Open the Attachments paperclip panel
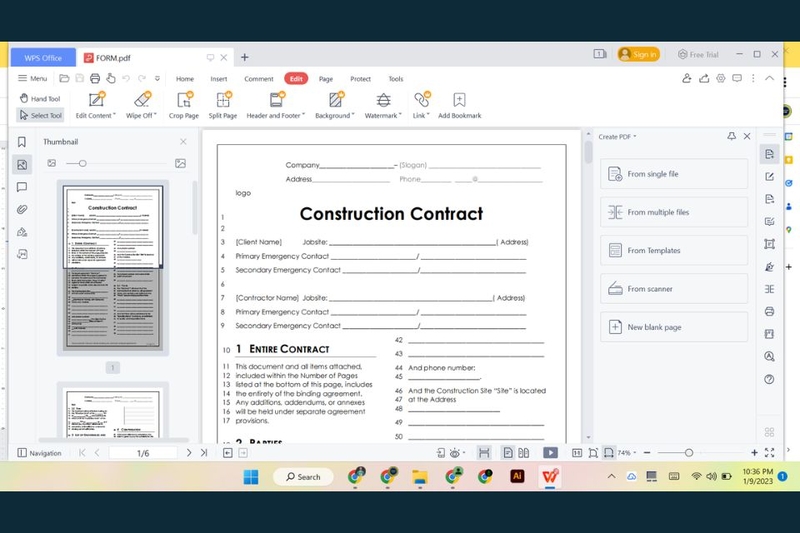Viewport: 800px width, 533px height. 22,210
